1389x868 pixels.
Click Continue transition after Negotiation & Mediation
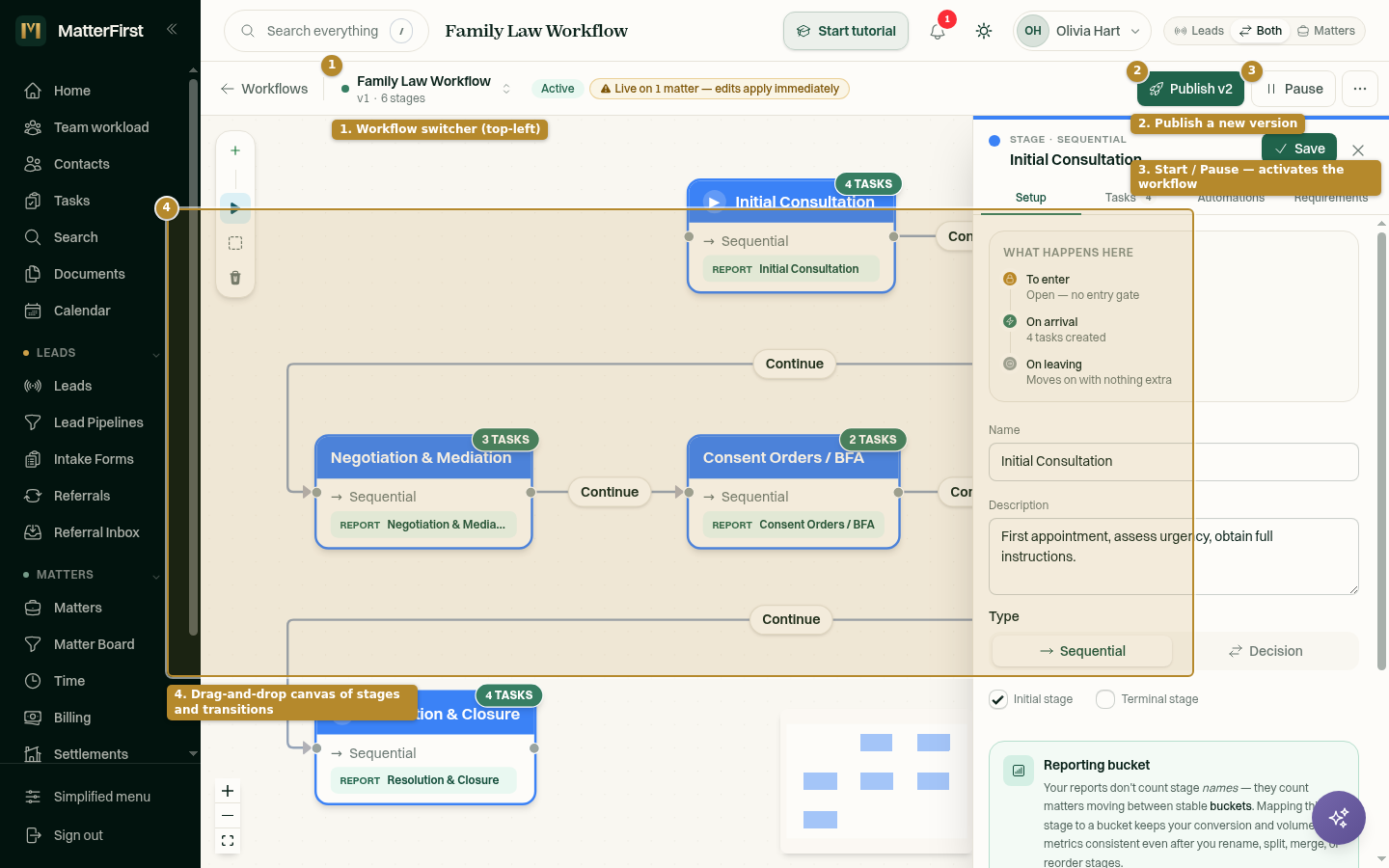[x=610, y=492]
